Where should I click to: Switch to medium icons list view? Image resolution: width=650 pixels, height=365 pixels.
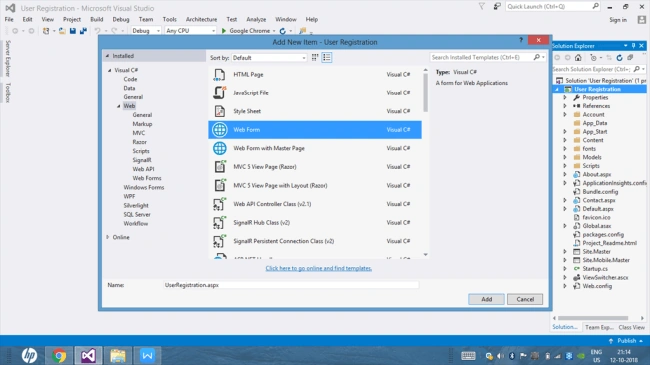click(x=327, y=58)
